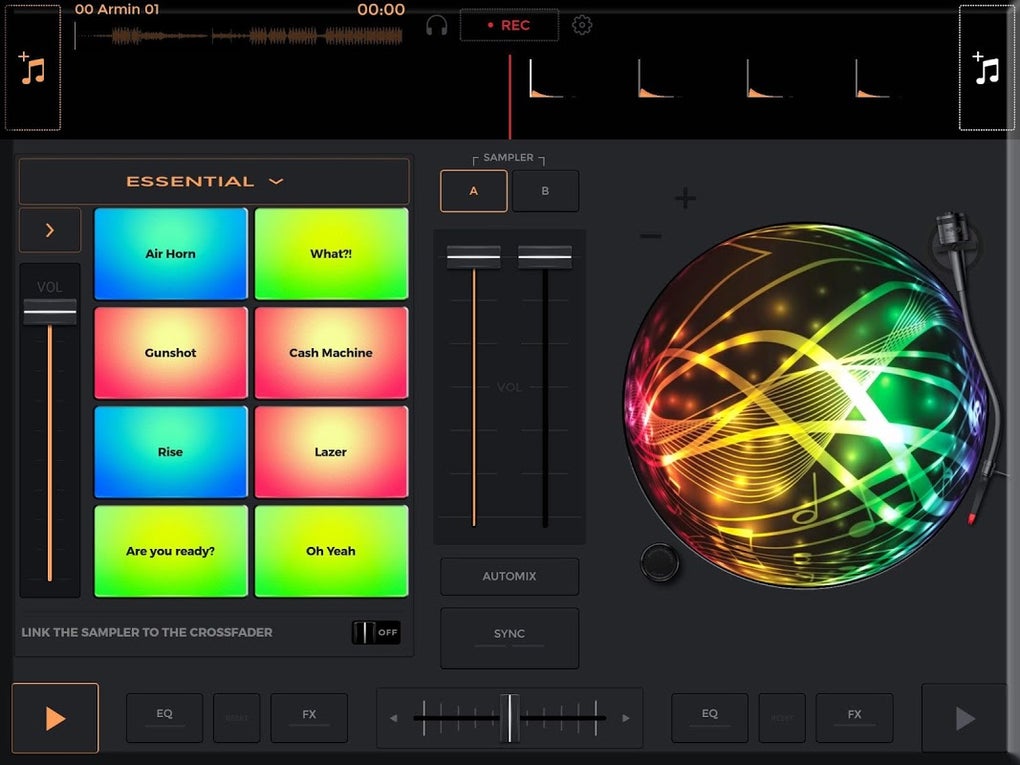Screen dimensions: 1020x765
Task: Enable AUTOMIX
Action: coord(509,576)
